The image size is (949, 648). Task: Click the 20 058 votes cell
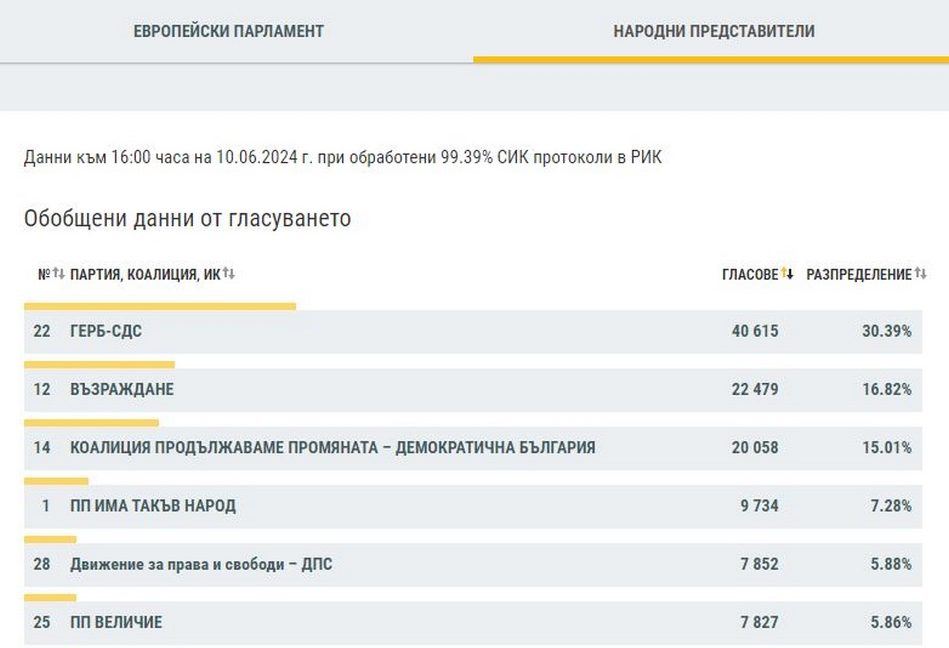(755, 447)
